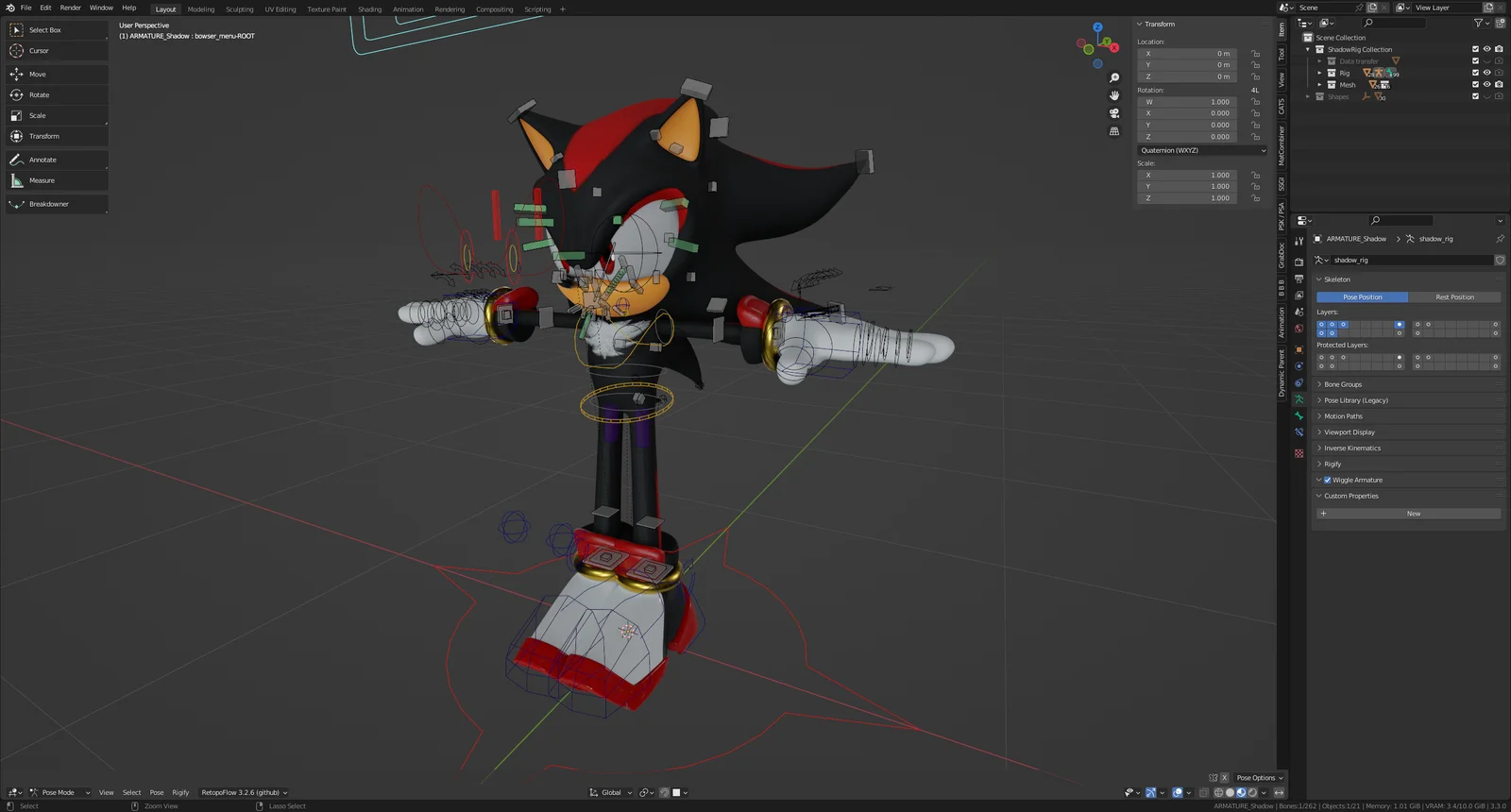The width and height of the screenshot is (1511, 812).
Task: Click the new collection icon in outliner
Action: 1500,23
